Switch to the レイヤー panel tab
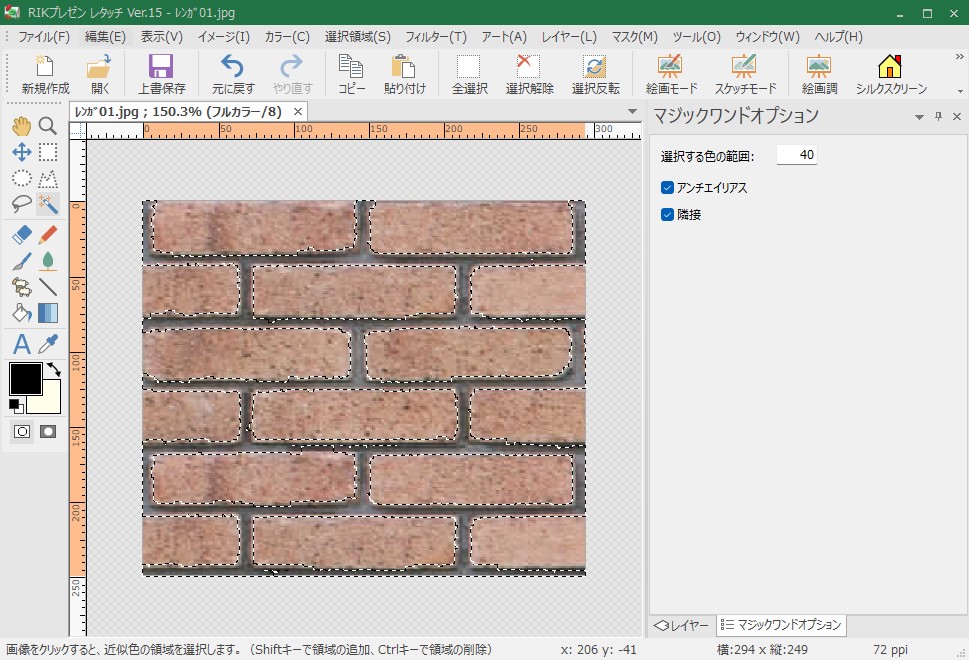Image resolution: width=969 pixels, height=660 pixels. [682, 625]
